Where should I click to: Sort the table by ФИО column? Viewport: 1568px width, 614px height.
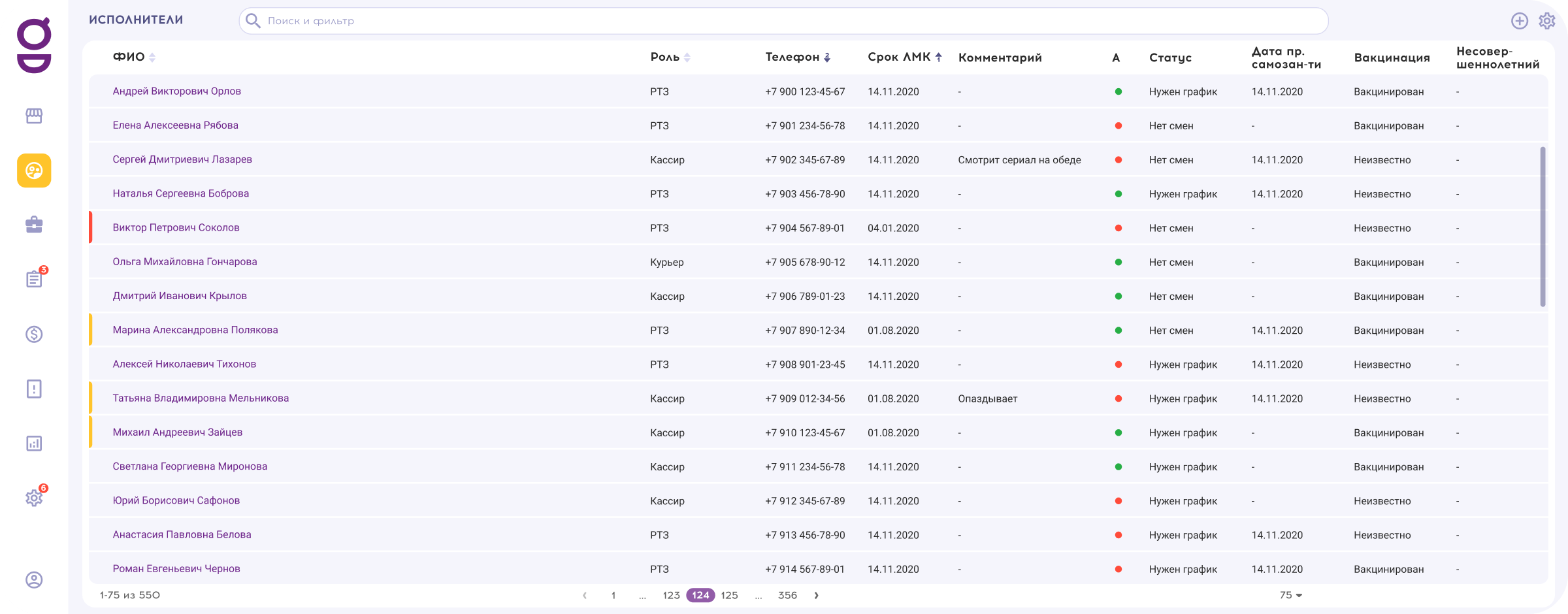click(152, 57)
